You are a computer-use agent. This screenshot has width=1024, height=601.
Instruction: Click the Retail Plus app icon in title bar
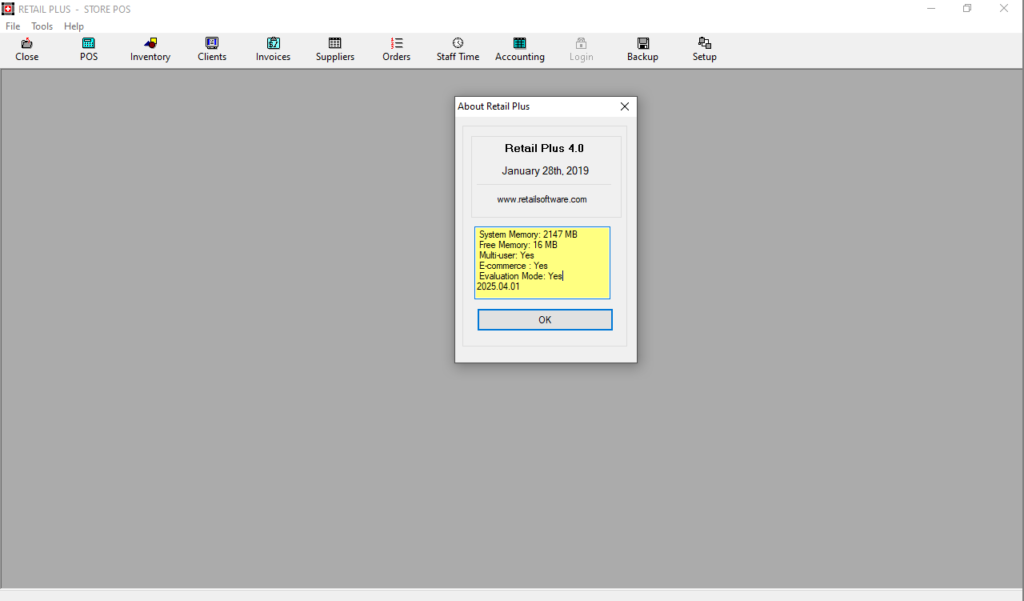point(8,9)
